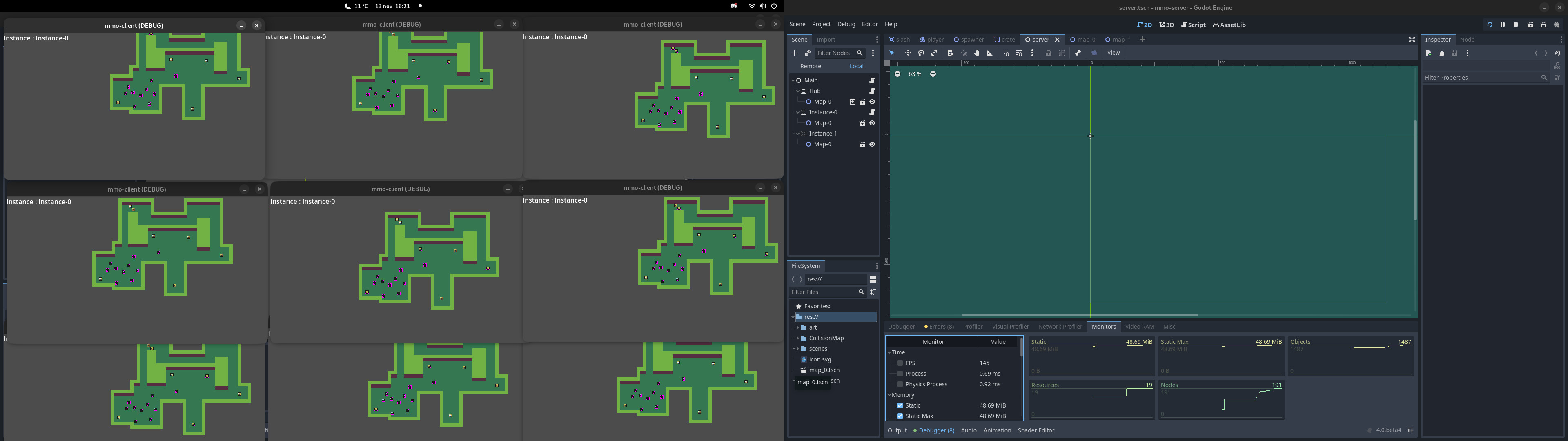Image resolution: width=1568 pixels, height=441 pixels.
Task: Pause the running project
Action: click(x=1502, y=25)
